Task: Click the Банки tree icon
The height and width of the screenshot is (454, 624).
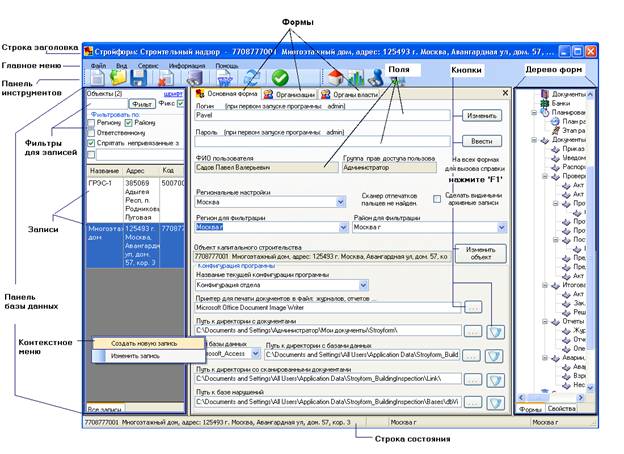Action: [x=544, y=103]
